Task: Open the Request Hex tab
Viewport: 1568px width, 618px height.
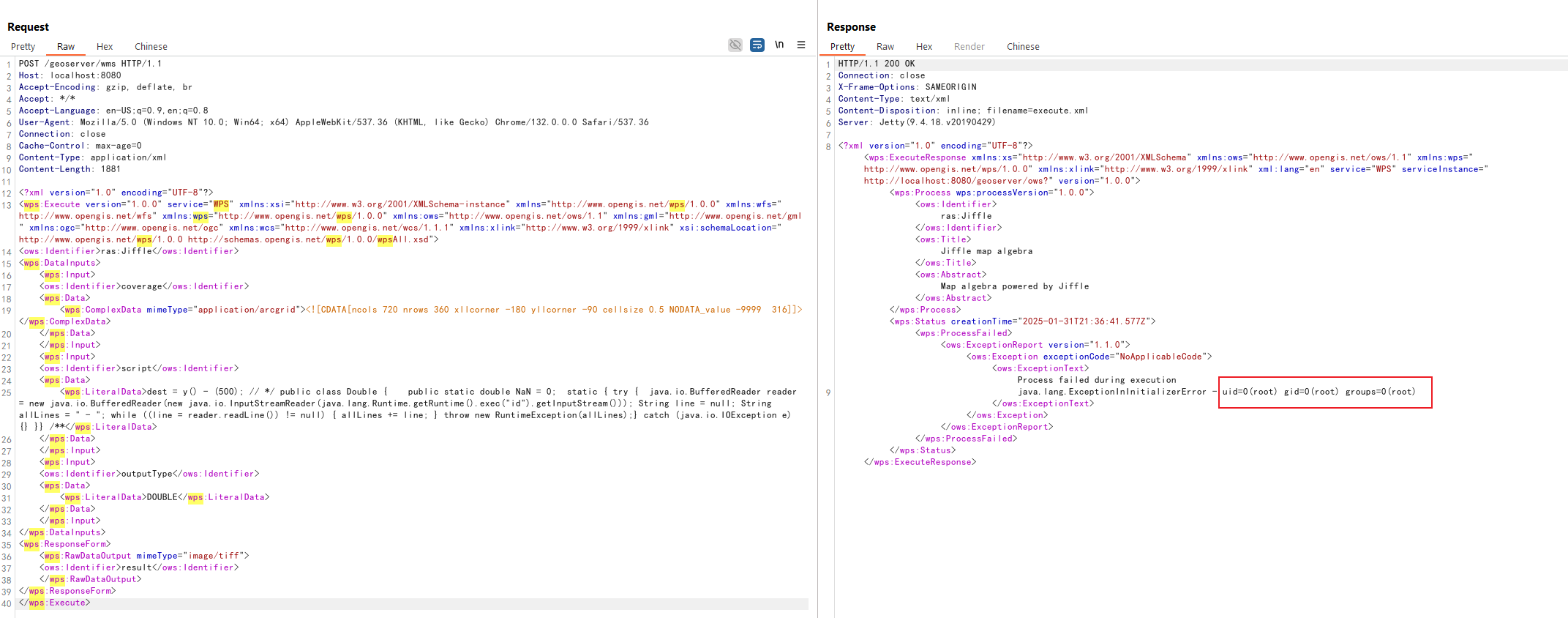Action: (105, 46)
